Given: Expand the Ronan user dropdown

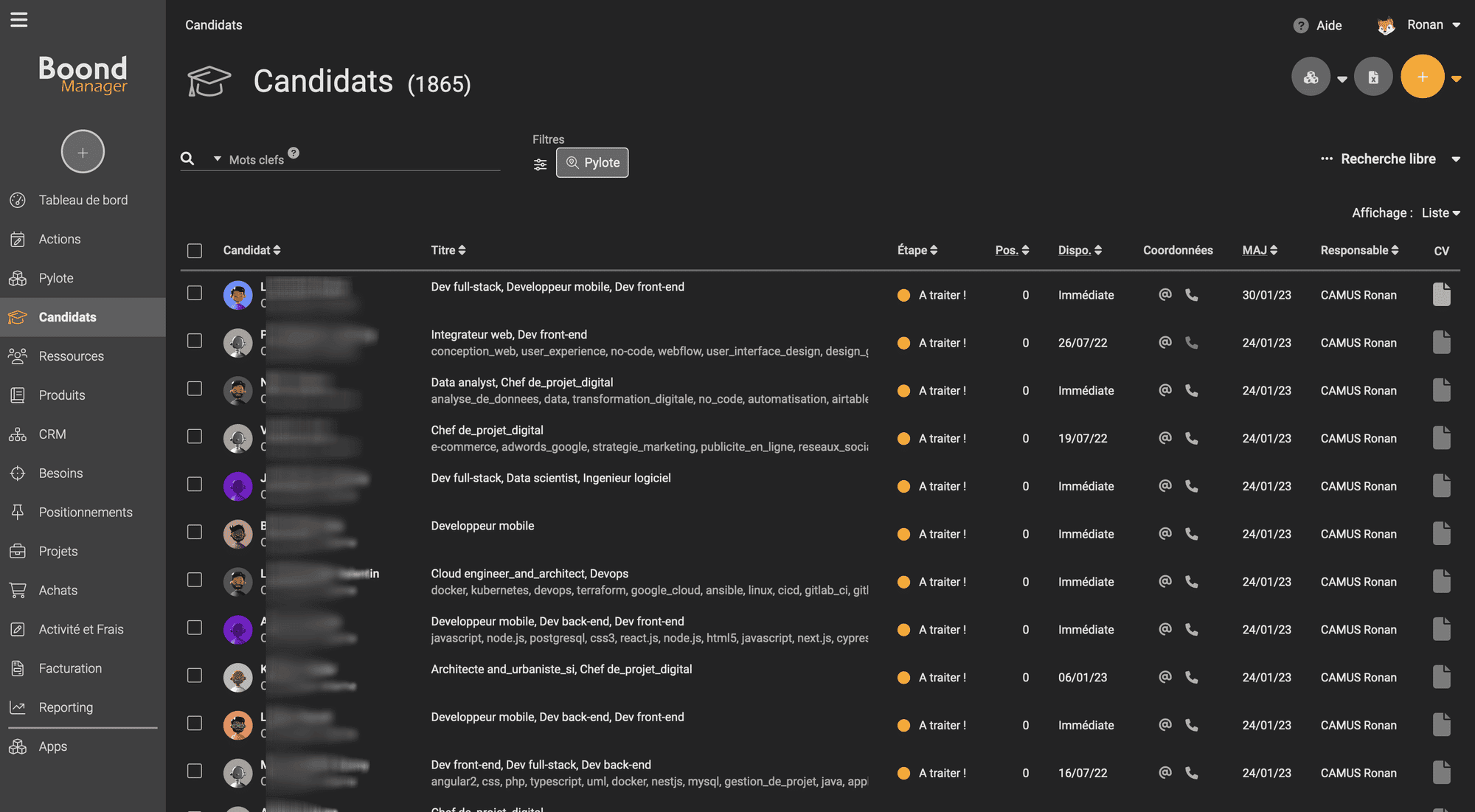Looking at the screenshot, I should pos(1456,25).
